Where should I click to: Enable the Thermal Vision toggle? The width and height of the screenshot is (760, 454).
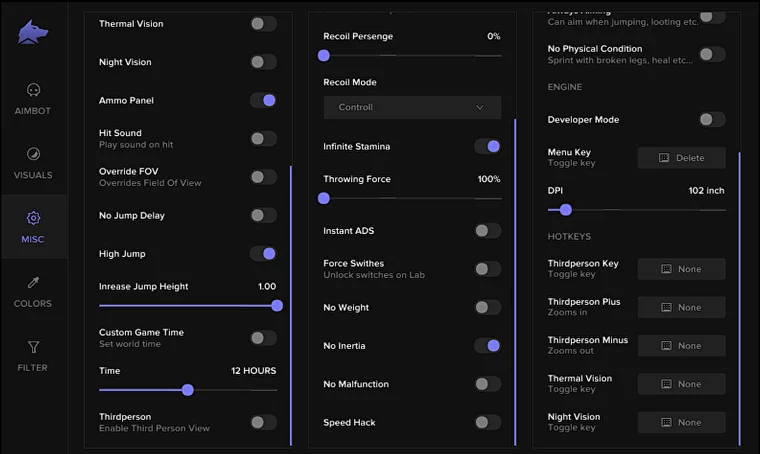tap(263, 24)
